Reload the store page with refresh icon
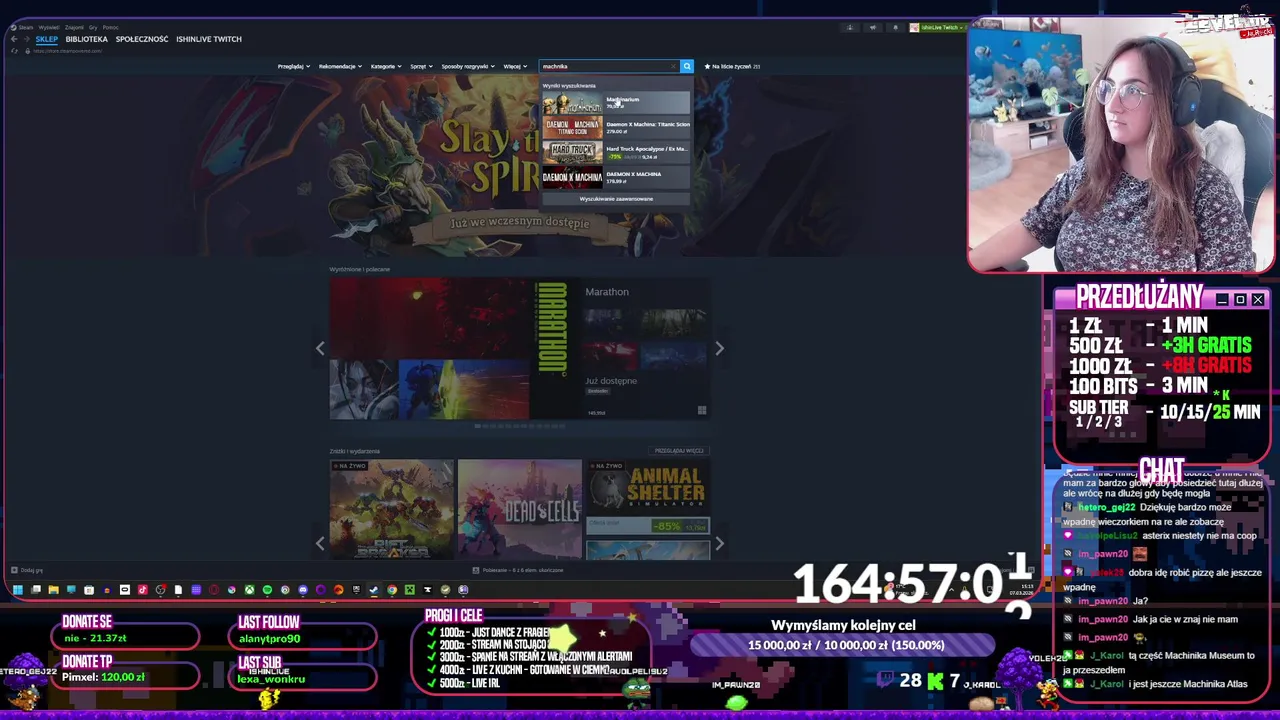 14,51
